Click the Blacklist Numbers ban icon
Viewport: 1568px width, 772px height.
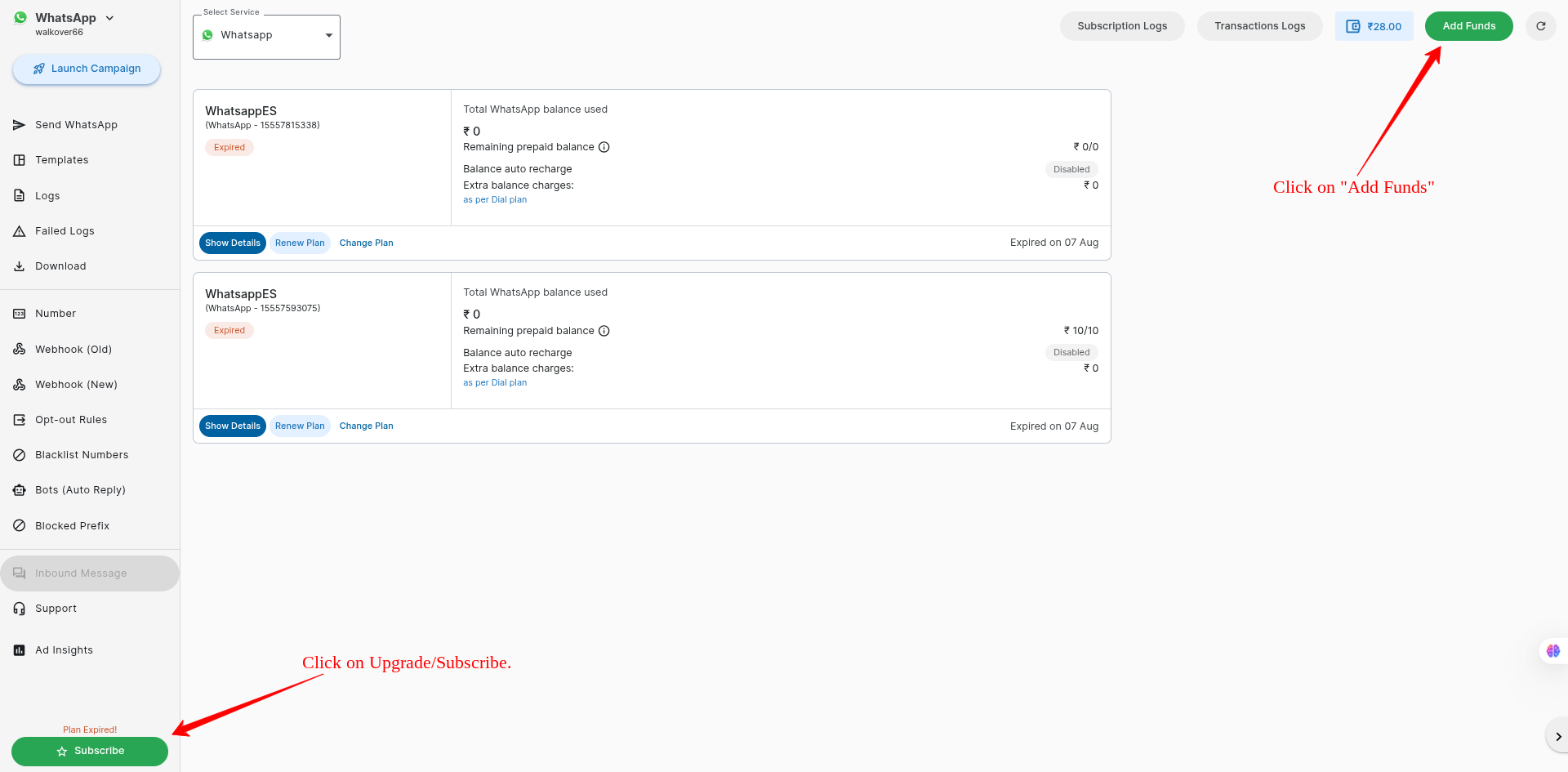click(19, 455)
